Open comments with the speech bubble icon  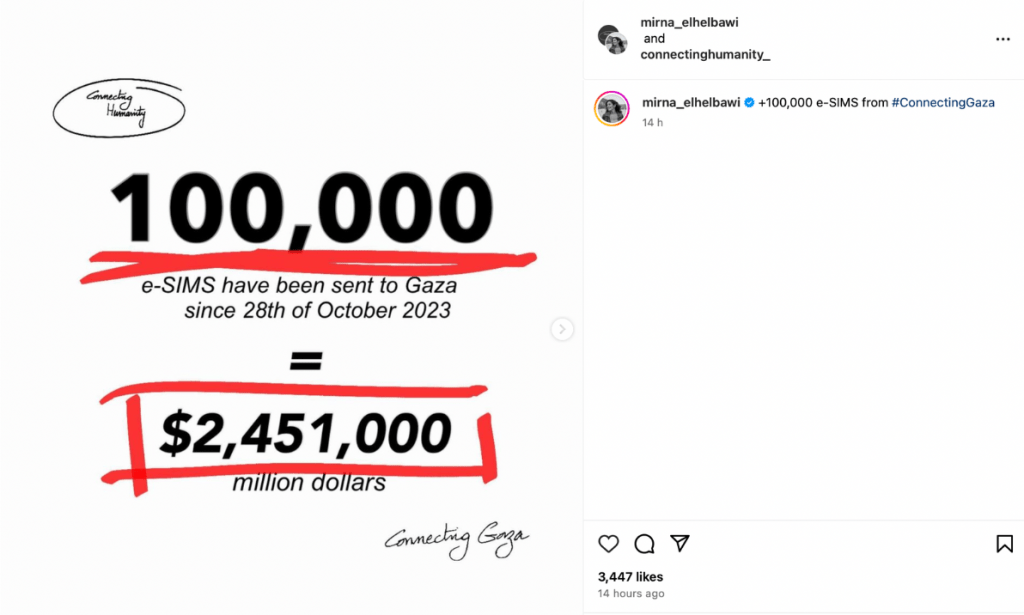645,544
